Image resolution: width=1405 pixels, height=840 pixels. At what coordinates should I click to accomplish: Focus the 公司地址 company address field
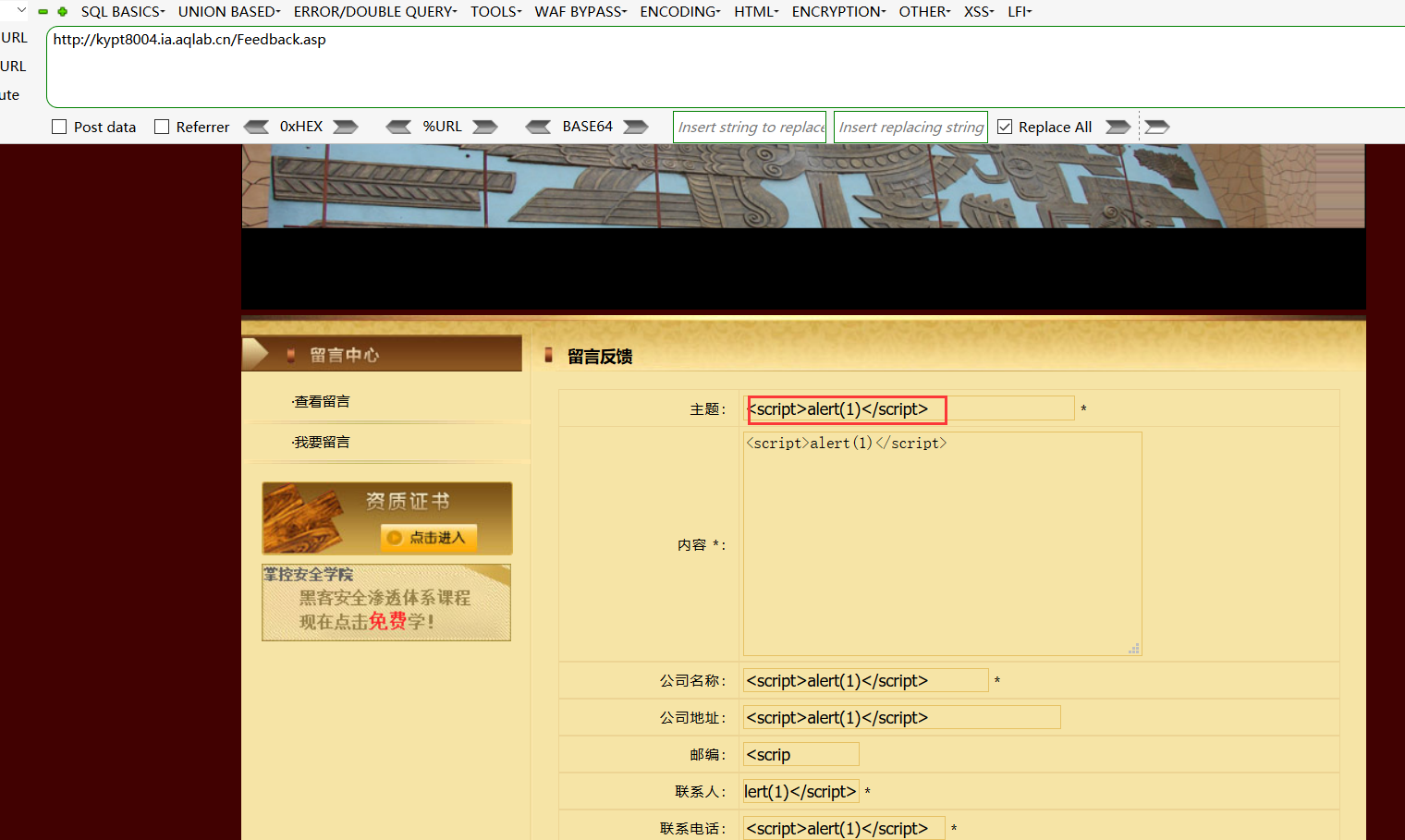tap(902, 718)
